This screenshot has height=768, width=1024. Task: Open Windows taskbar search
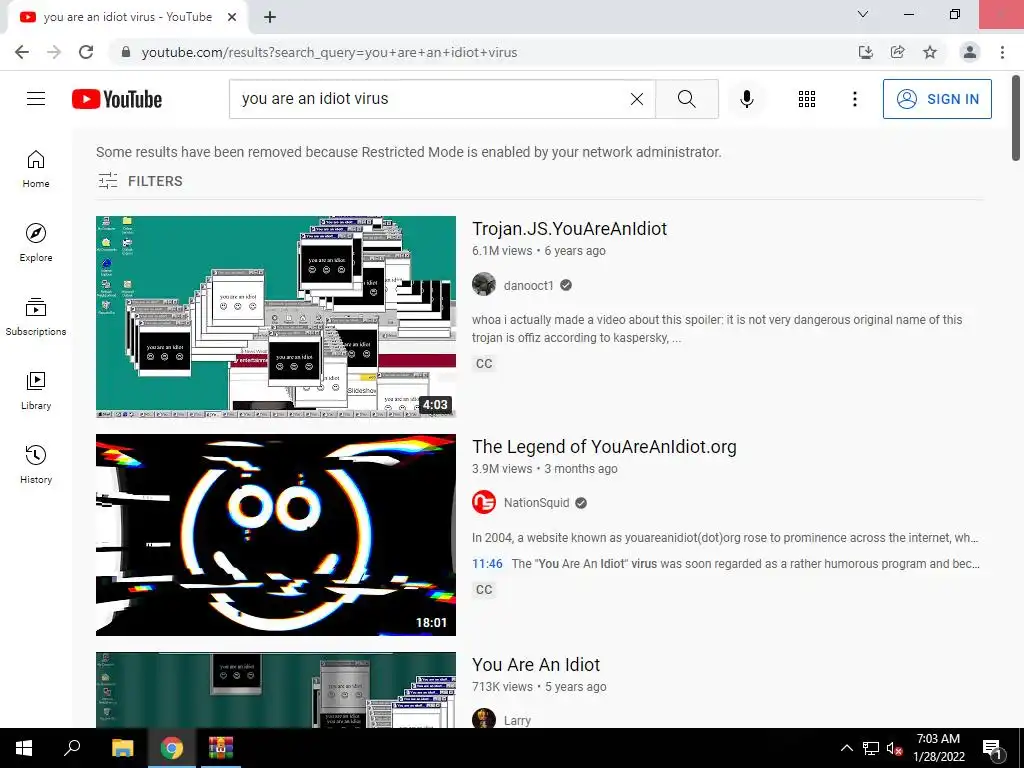pyautogui.click(x=72, y=748)
